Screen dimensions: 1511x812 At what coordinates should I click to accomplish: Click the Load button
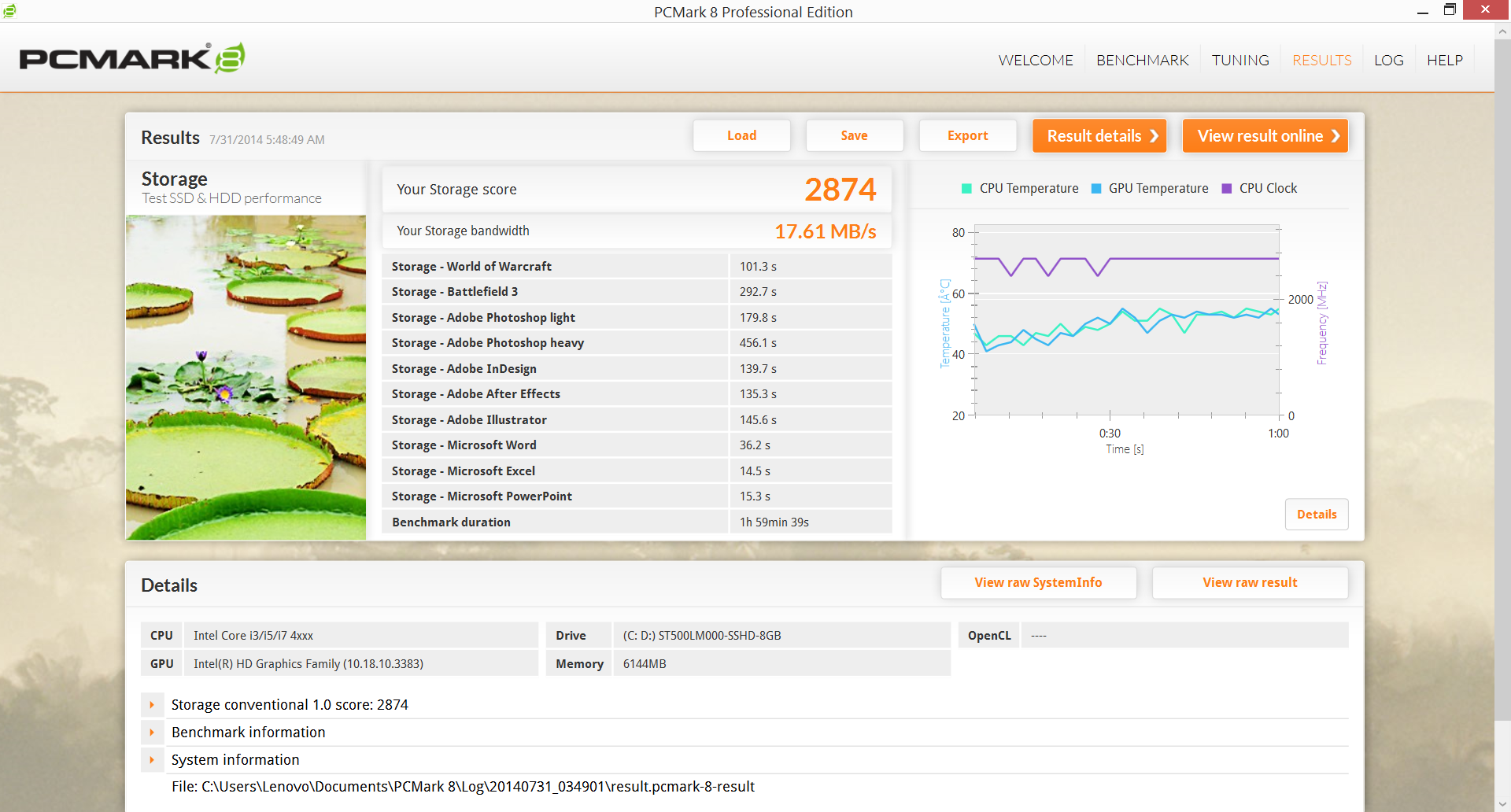(741, 135)
